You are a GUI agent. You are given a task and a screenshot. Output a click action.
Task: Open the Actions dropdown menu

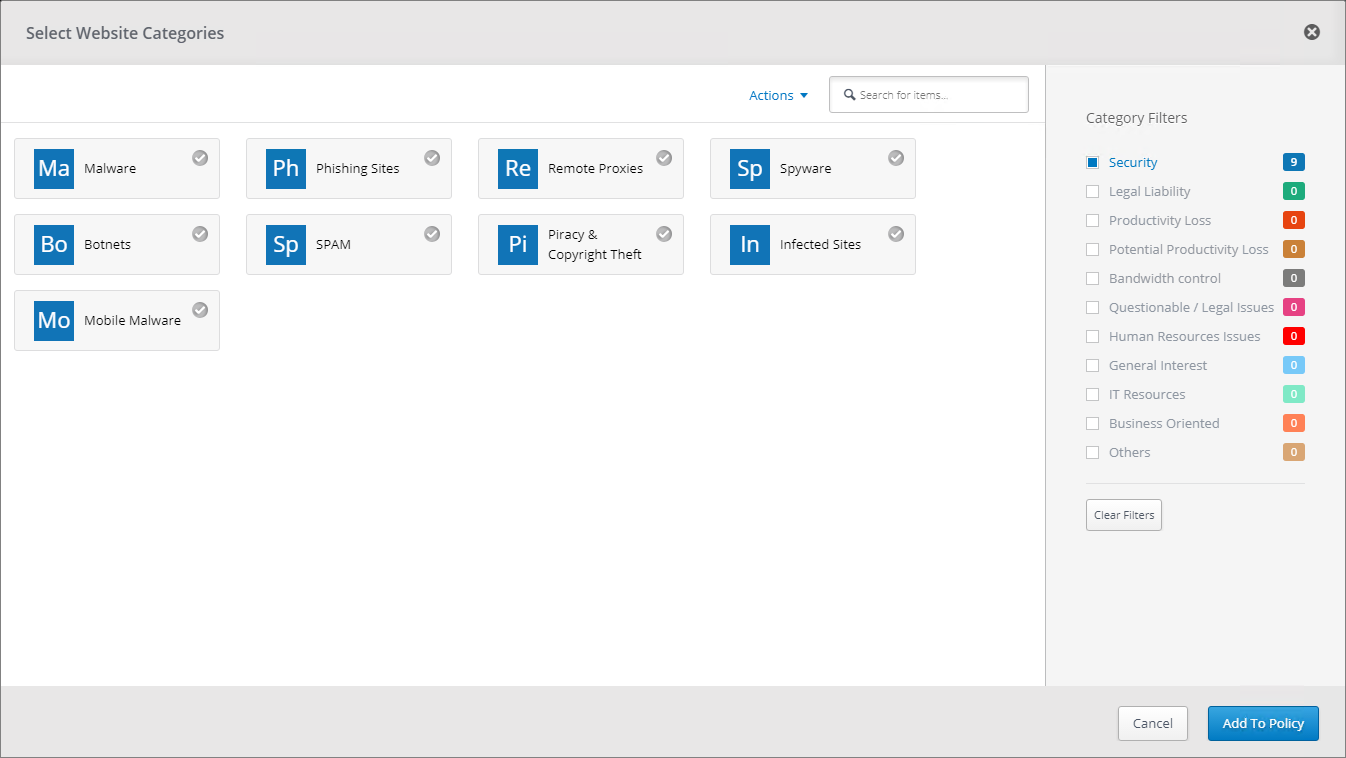(778, 95)
